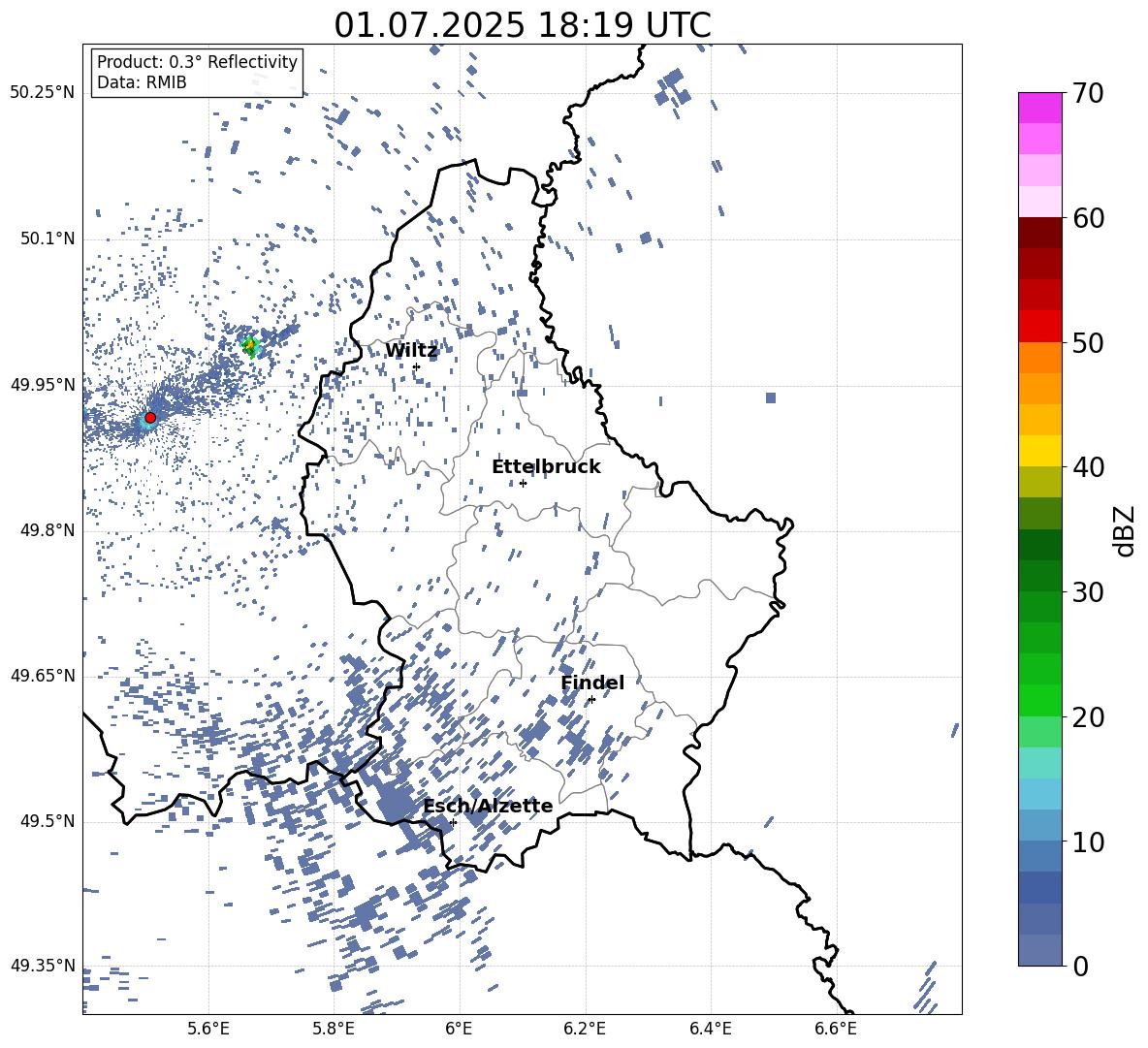Click colorbar tick value 70
1148x1048 pixels.
[1088, 94]
